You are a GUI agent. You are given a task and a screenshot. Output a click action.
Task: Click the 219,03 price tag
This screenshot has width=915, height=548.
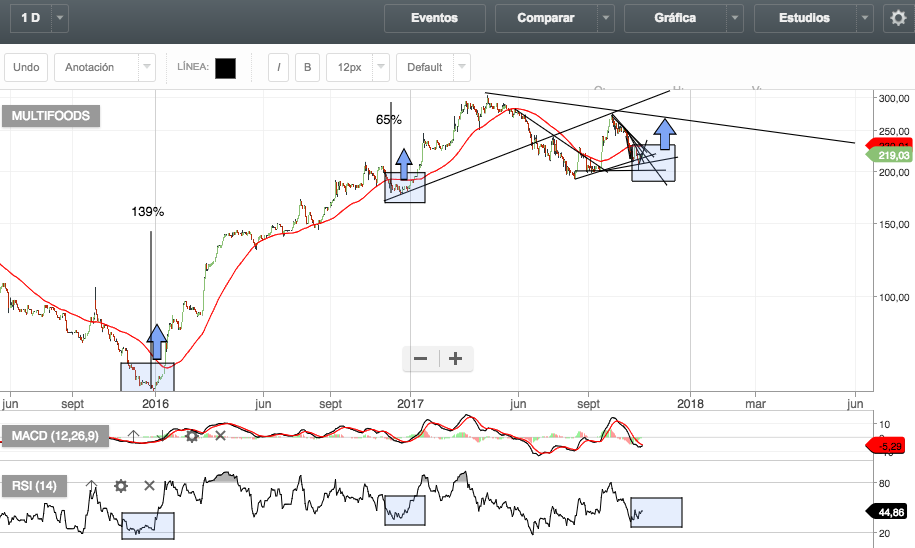pos(890,155)
